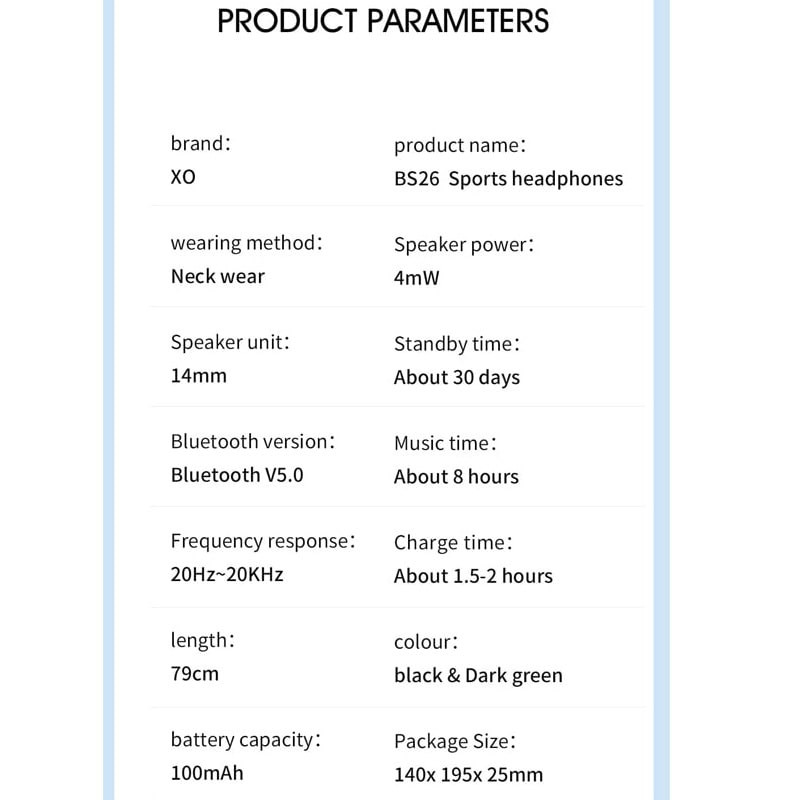
Task: Select the 4mW speaker power value
Action: coord(416,278)
